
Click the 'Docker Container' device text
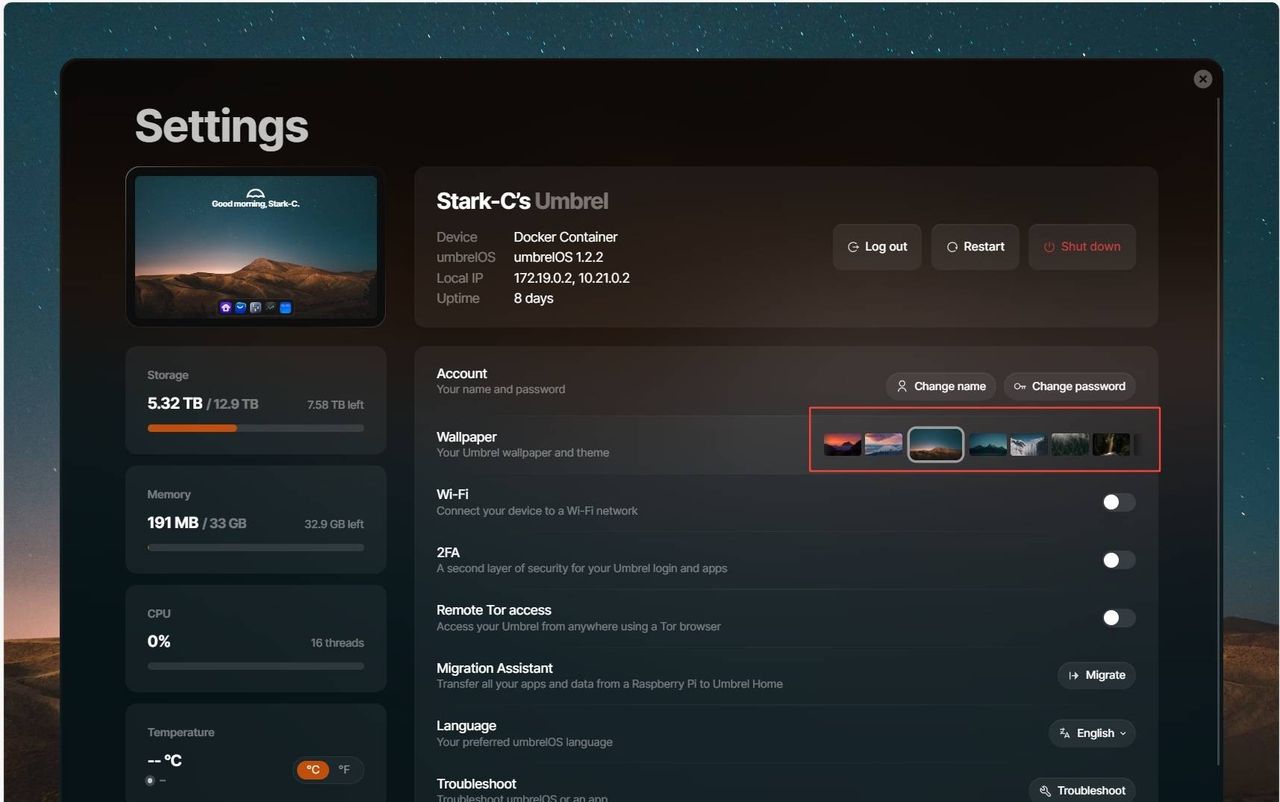[566, 237]
